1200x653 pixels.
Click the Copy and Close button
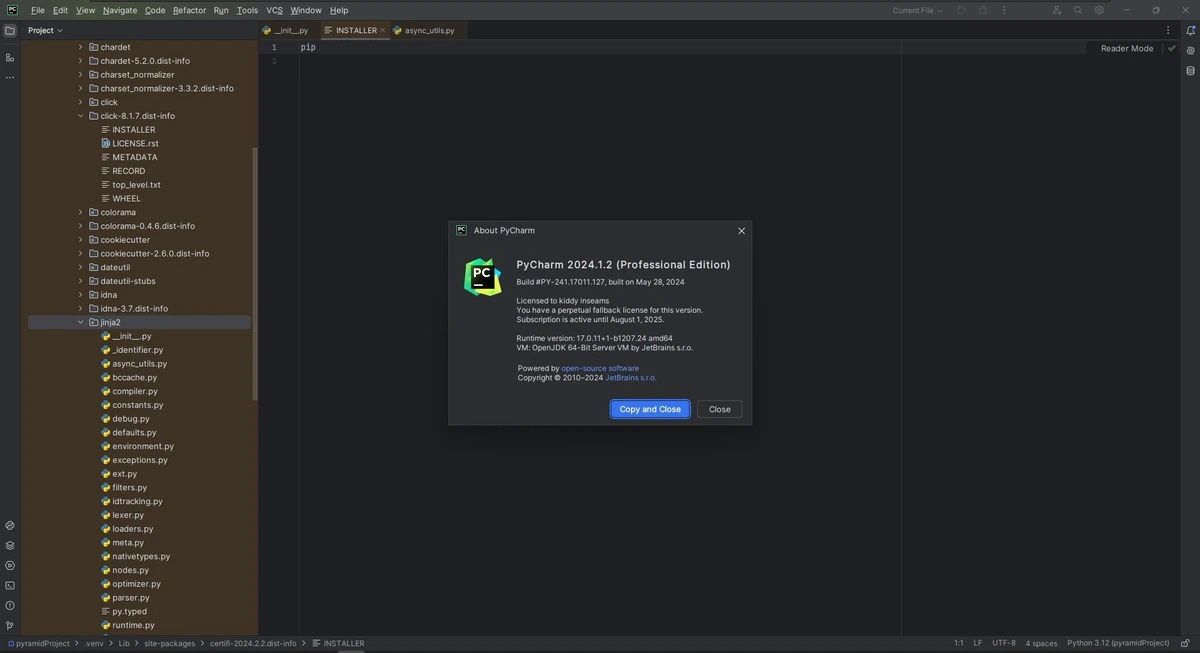pyautogui.click(x=650, y=409)
